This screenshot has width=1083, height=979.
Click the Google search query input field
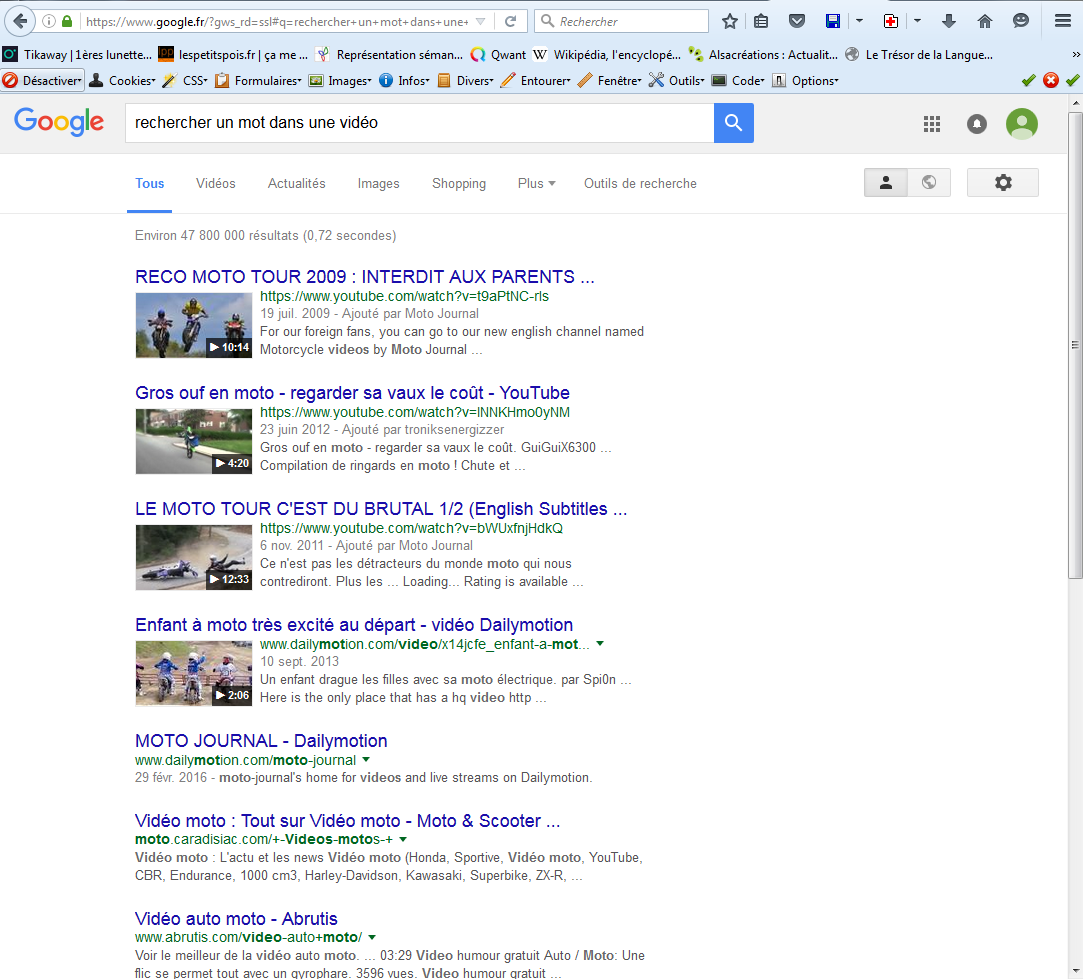coord(415,123)
